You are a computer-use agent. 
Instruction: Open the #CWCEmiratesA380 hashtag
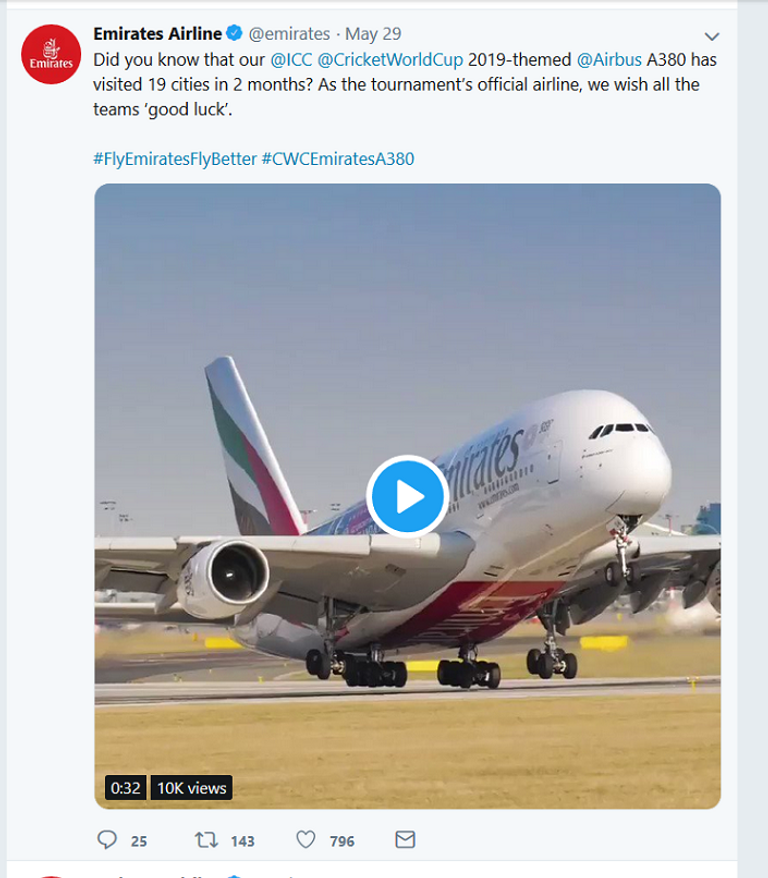338,159
